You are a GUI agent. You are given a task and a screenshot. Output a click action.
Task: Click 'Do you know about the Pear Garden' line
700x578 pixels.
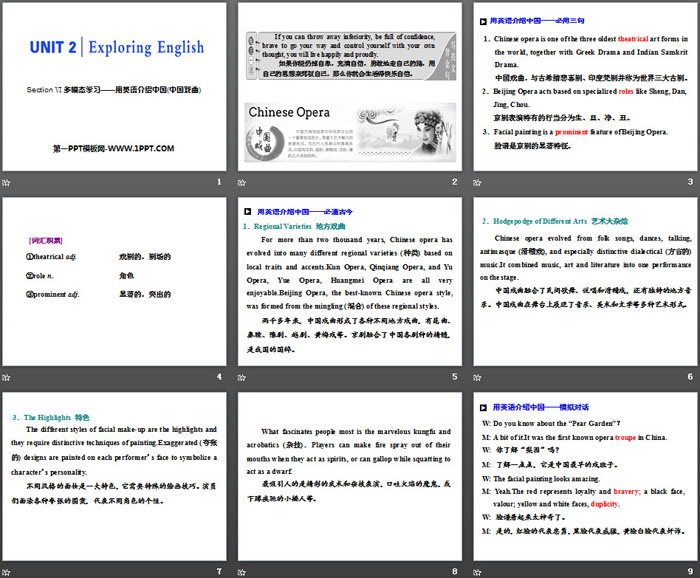click(551, 423)
